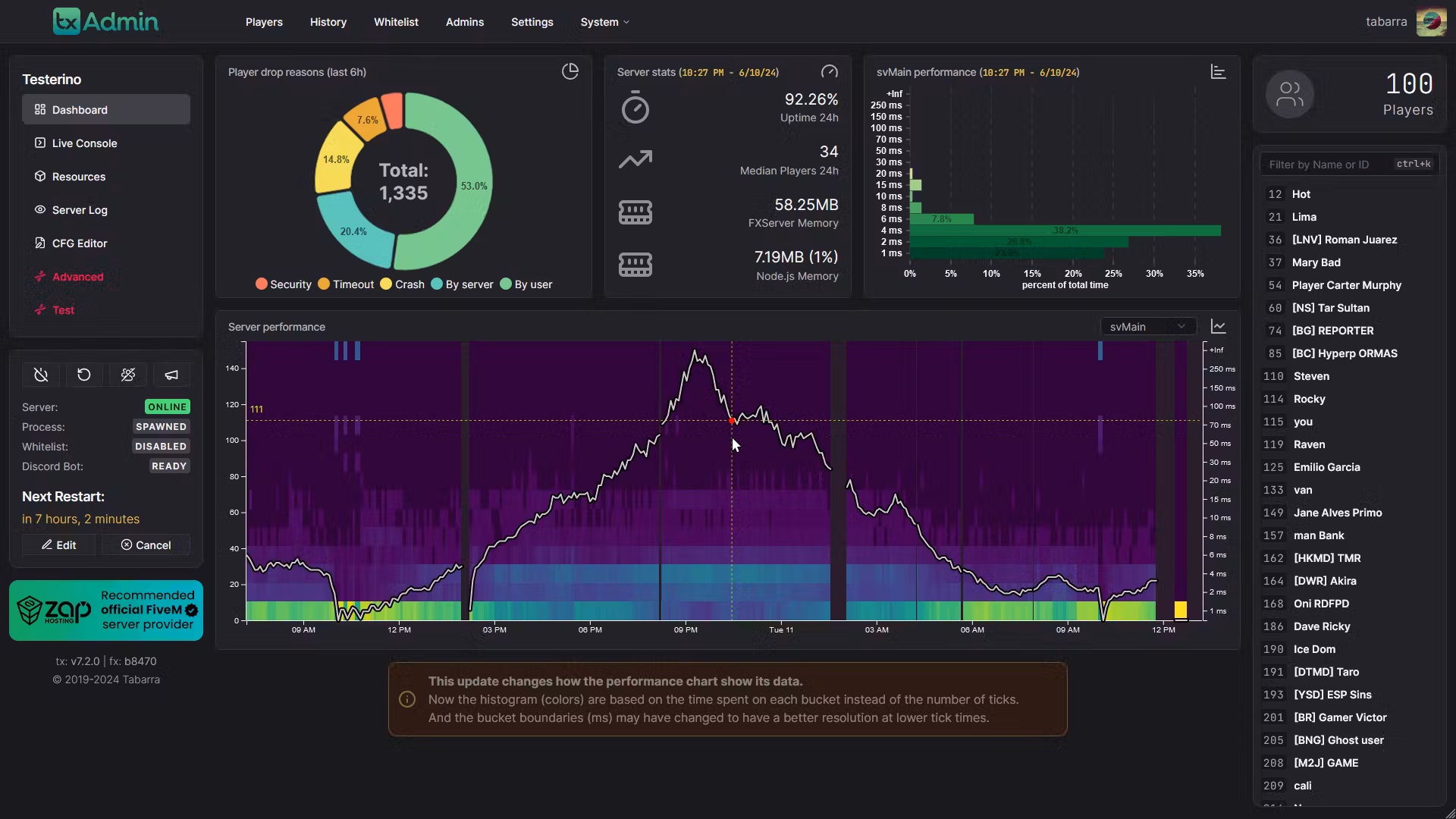Click bar chart icon in svMain performance card
Screen dimensions: 1456x819
click(x=1218, y=72)
